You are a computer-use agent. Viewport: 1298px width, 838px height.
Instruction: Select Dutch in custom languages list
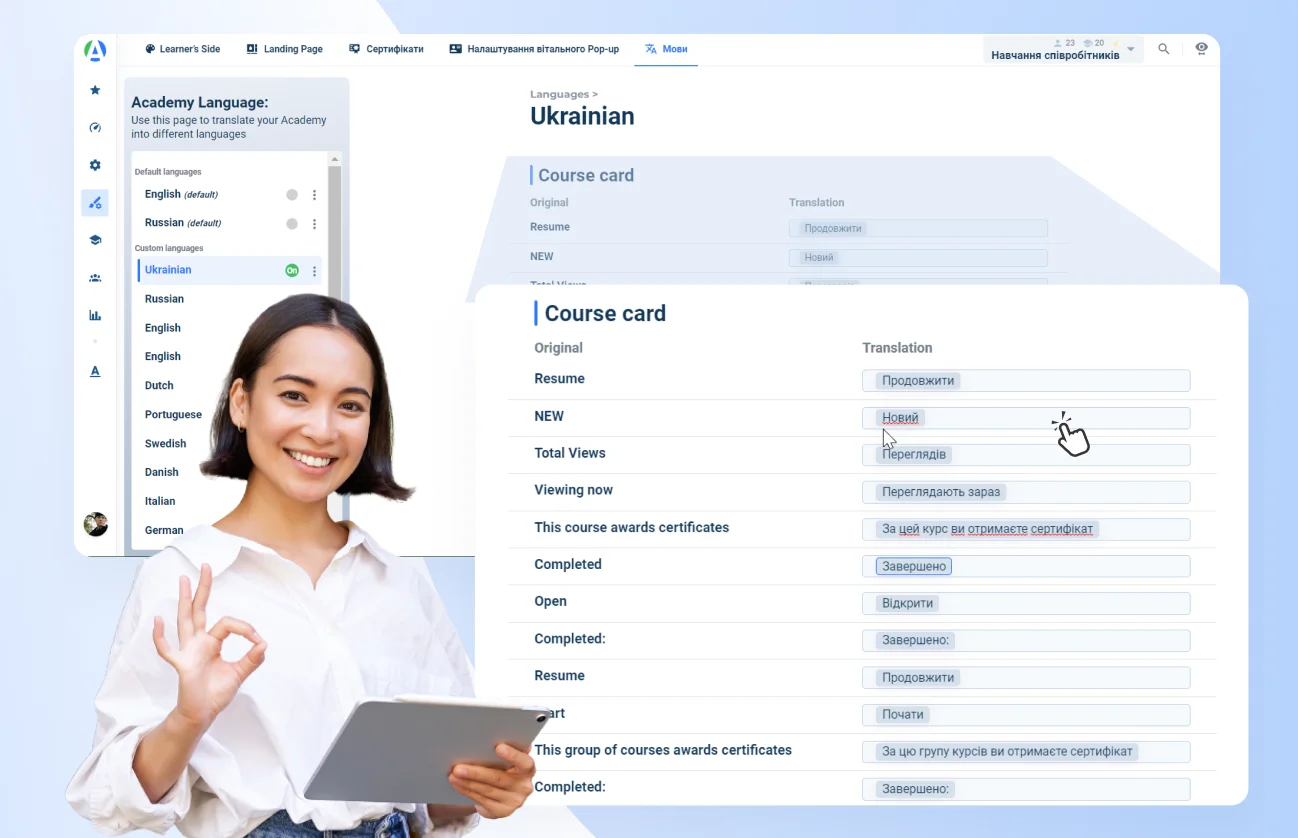pyautogui.click(x=159, y=385)
